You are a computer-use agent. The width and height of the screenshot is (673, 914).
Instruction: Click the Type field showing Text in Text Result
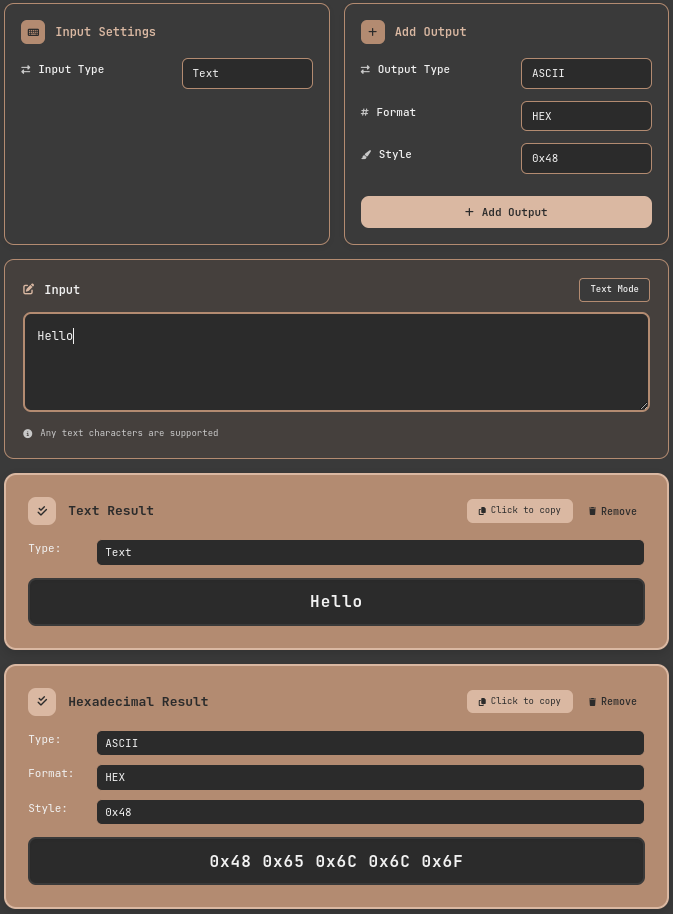pyautogui.click(x=370, y=553)
